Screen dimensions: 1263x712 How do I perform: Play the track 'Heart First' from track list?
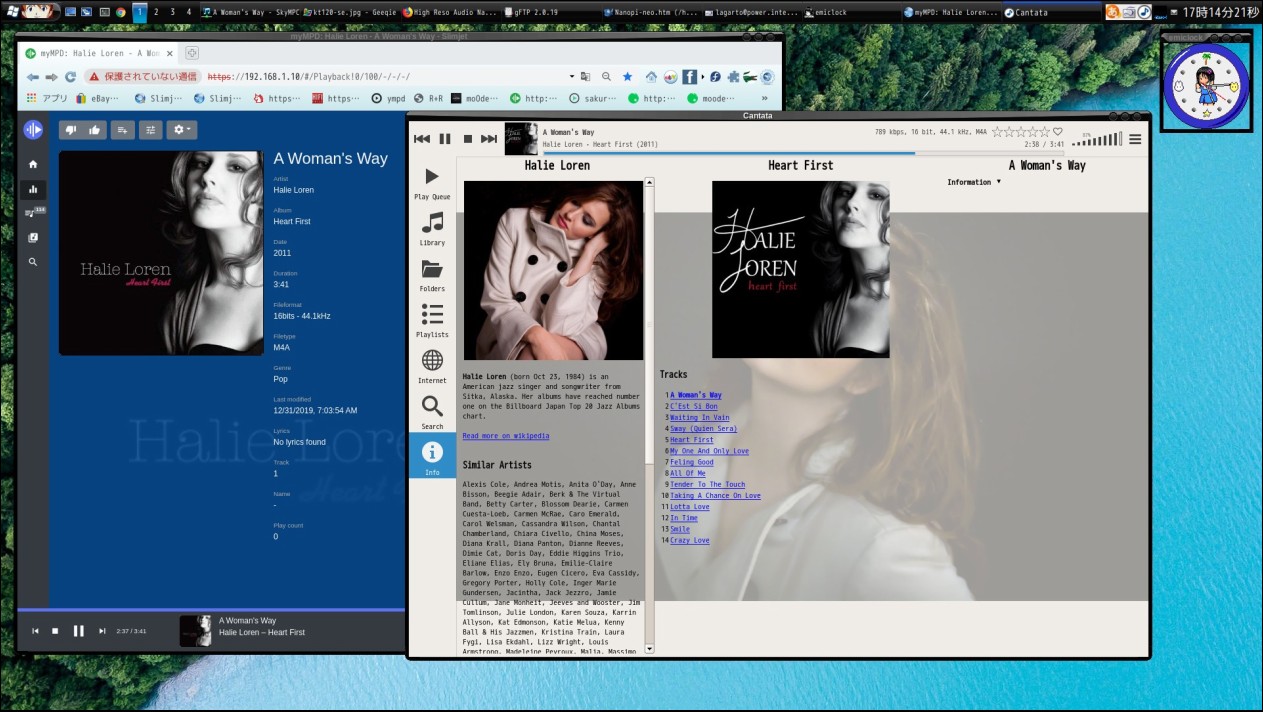[691, 440]
